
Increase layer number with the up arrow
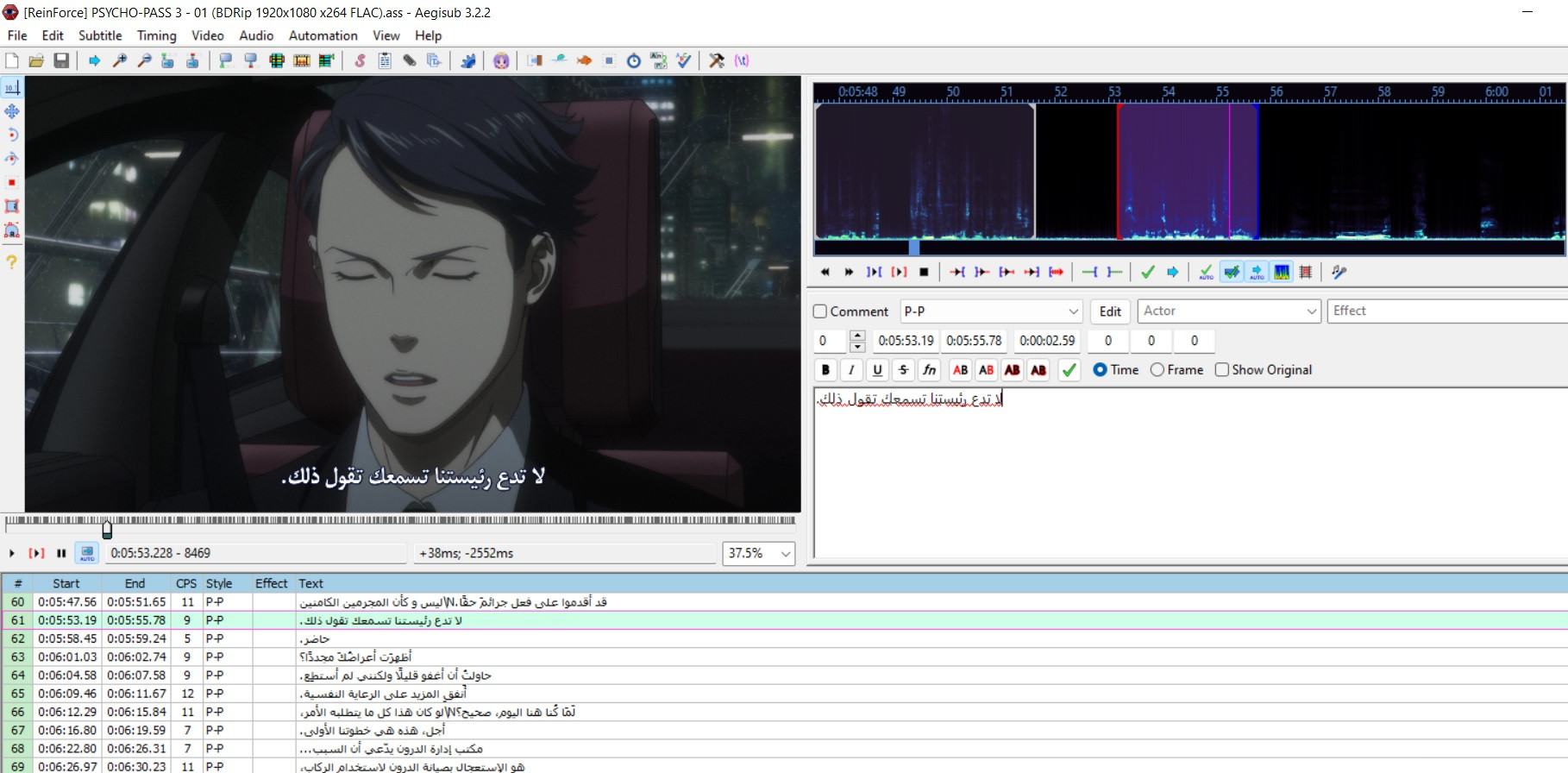pos(857,336)
